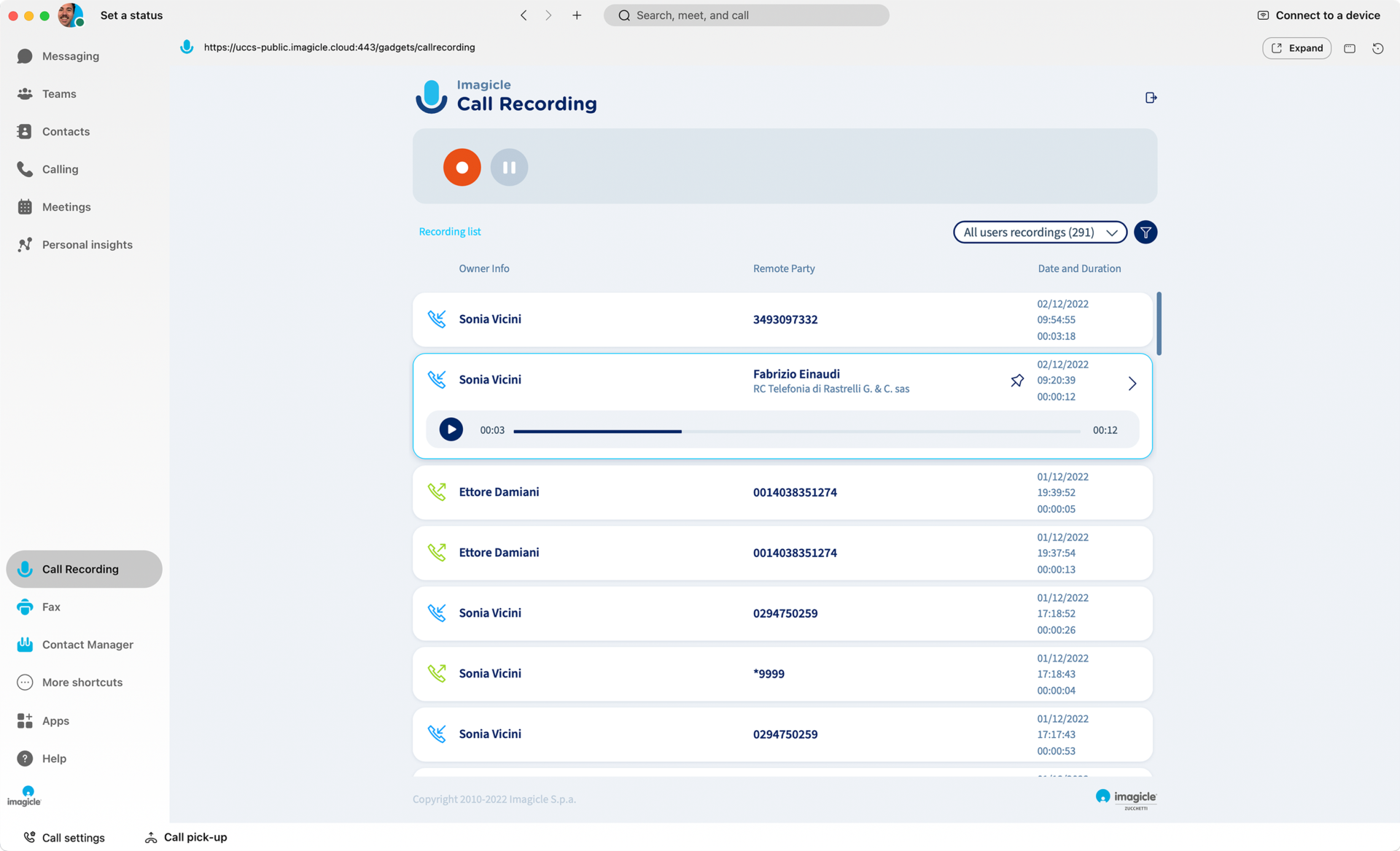
Task: Click the play button on Fabrizio Einaudi recording
Action: click(x=450, y=429)
